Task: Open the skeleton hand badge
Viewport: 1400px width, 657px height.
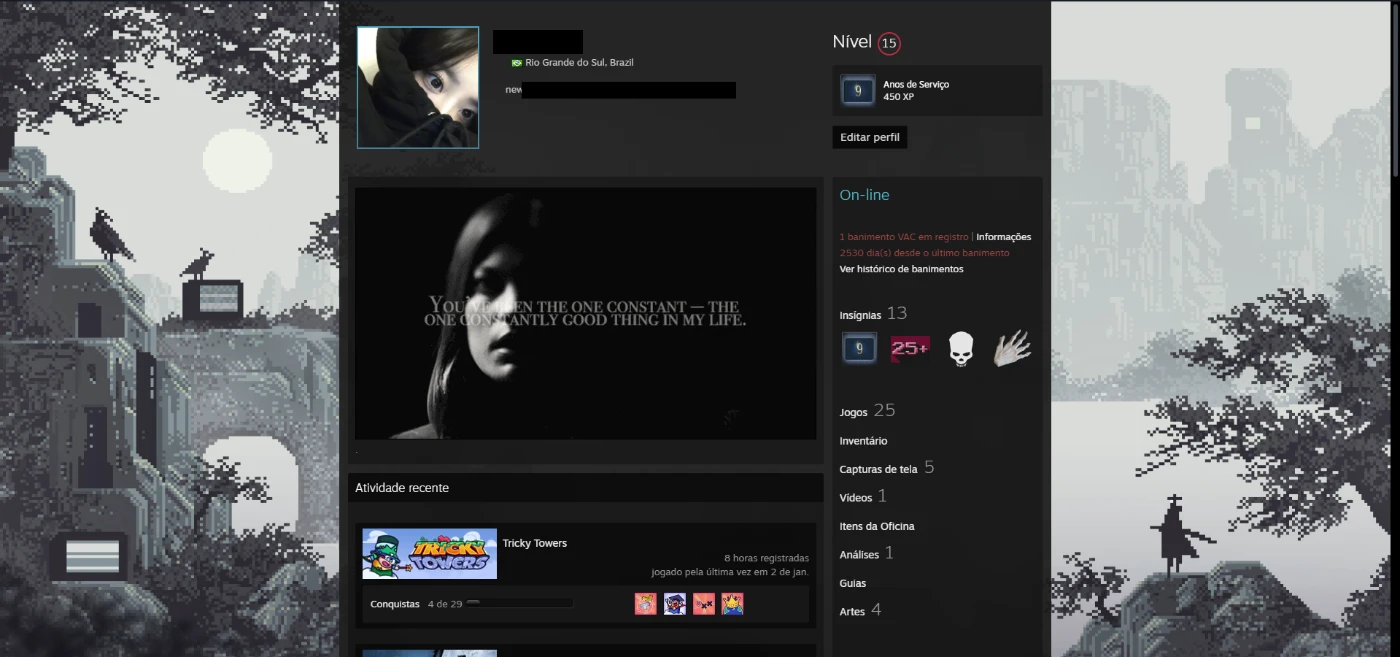Action: [x=1011, y=348]
